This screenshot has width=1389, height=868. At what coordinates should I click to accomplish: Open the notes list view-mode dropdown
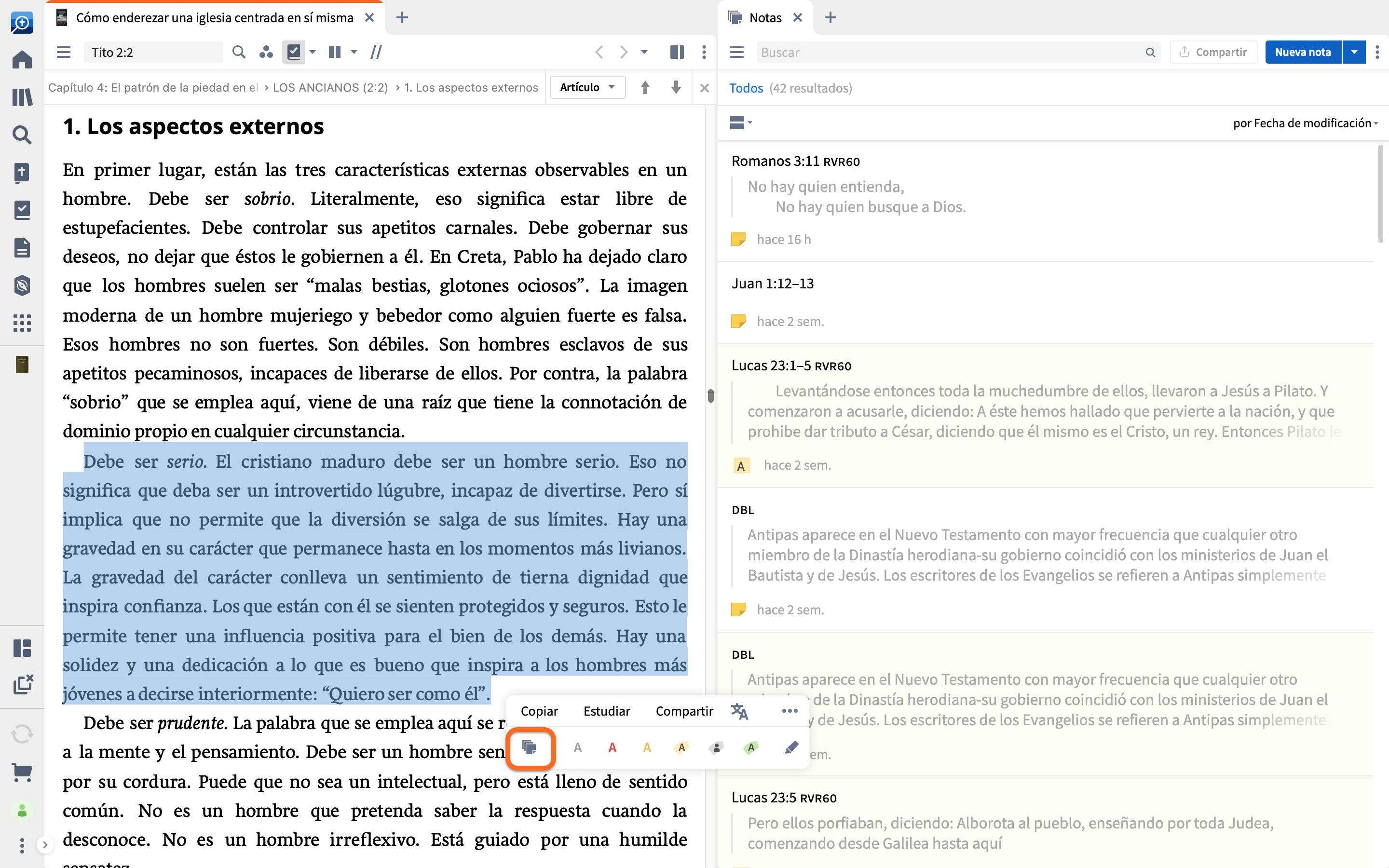point(741,122)
